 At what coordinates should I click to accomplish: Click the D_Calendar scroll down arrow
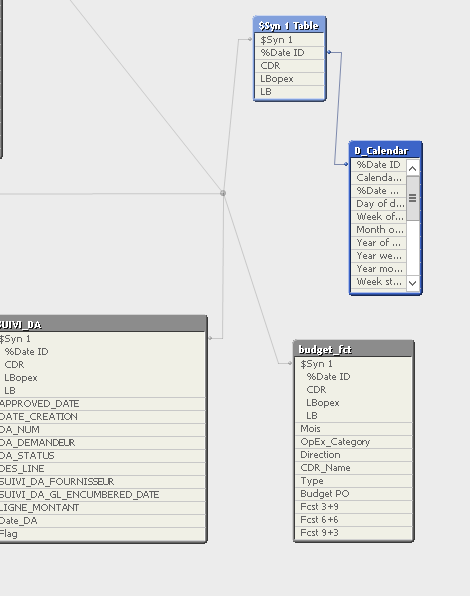(413, 283)
